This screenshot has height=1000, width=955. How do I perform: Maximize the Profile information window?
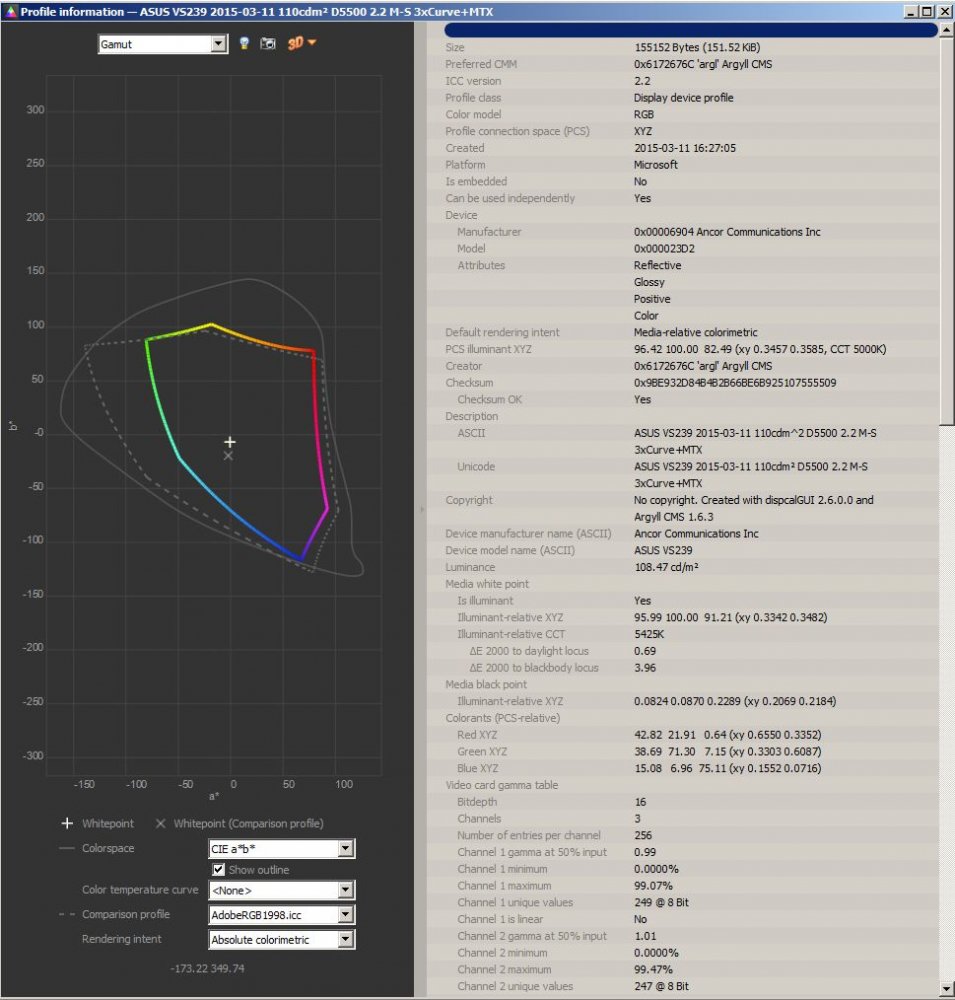926,11
